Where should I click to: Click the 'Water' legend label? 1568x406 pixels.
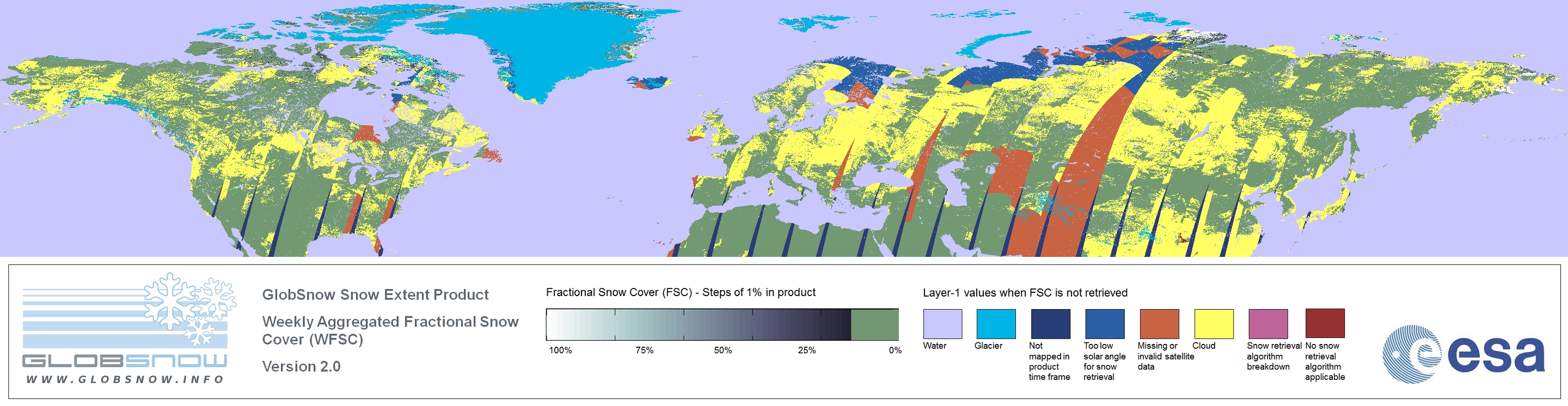tap(934, 346)
